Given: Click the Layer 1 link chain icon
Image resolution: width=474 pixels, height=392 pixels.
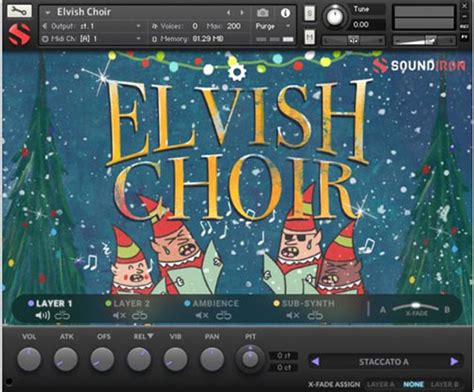Looking at the screenshot, I should click(62, 315).
